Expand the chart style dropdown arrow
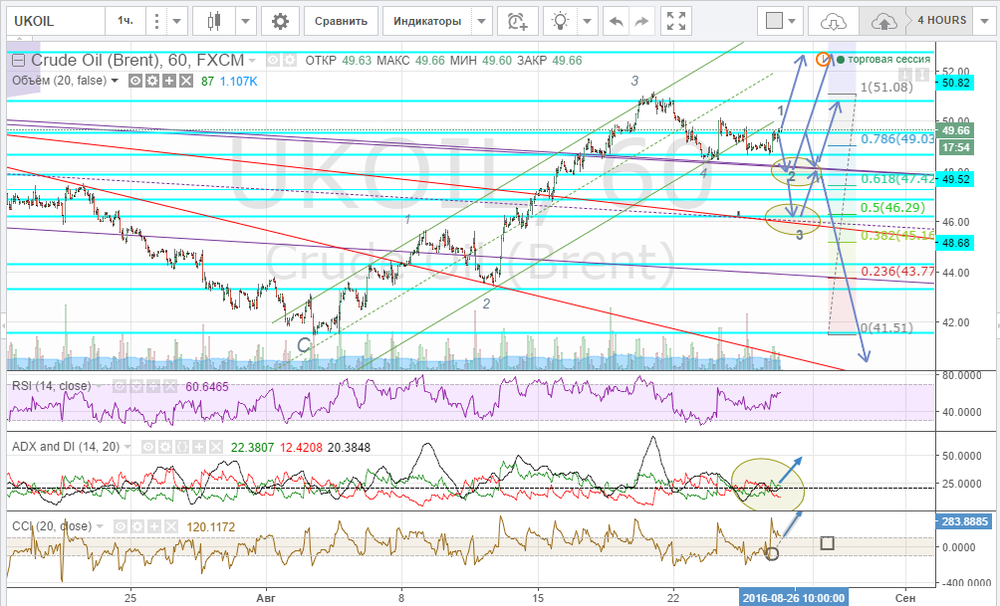 pos(246,21)
